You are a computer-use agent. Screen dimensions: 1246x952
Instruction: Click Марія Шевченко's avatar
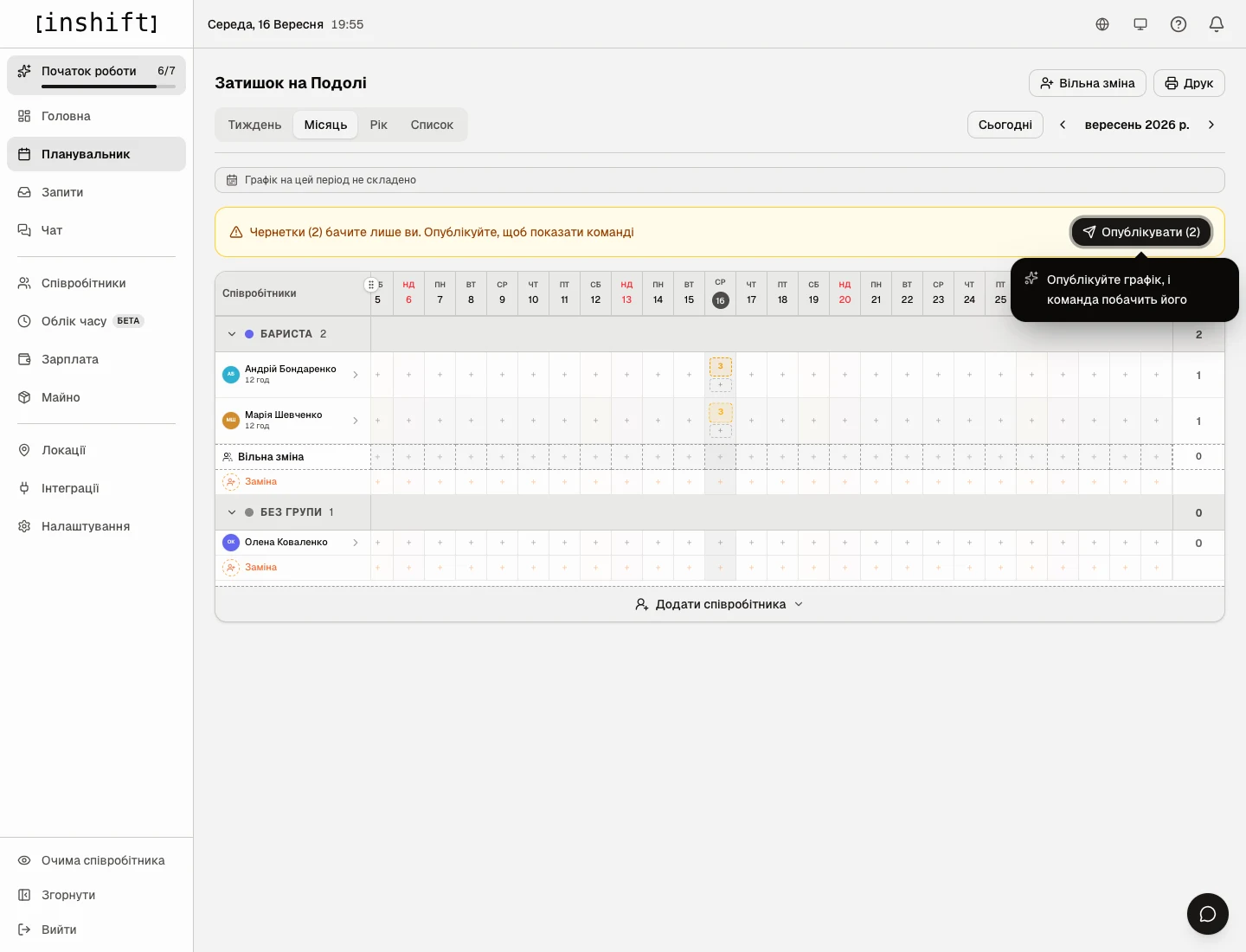[x=231, y=421]
